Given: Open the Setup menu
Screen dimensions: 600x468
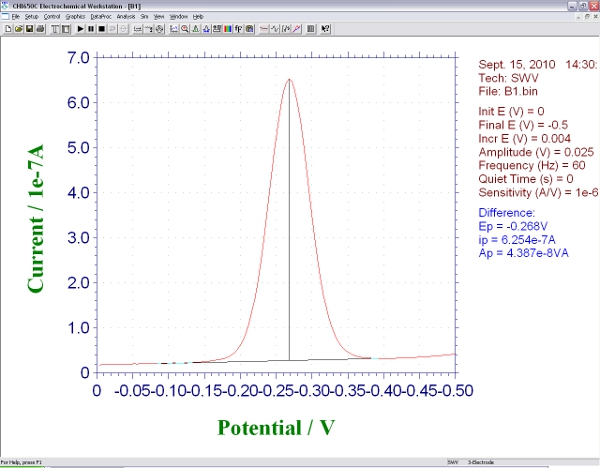Looking at the screenshot, I should (32, 17).
